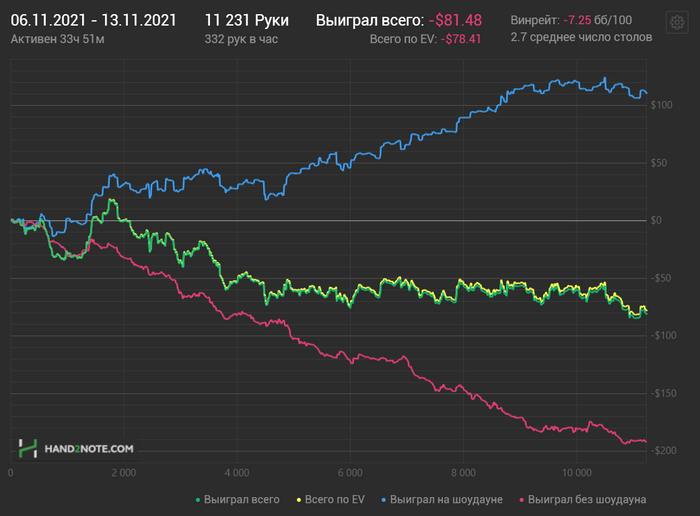The width and height of the screenshot is (700, 516).
Task: Click the green 'Выиграл всего' legend dot
Action: 198,500
